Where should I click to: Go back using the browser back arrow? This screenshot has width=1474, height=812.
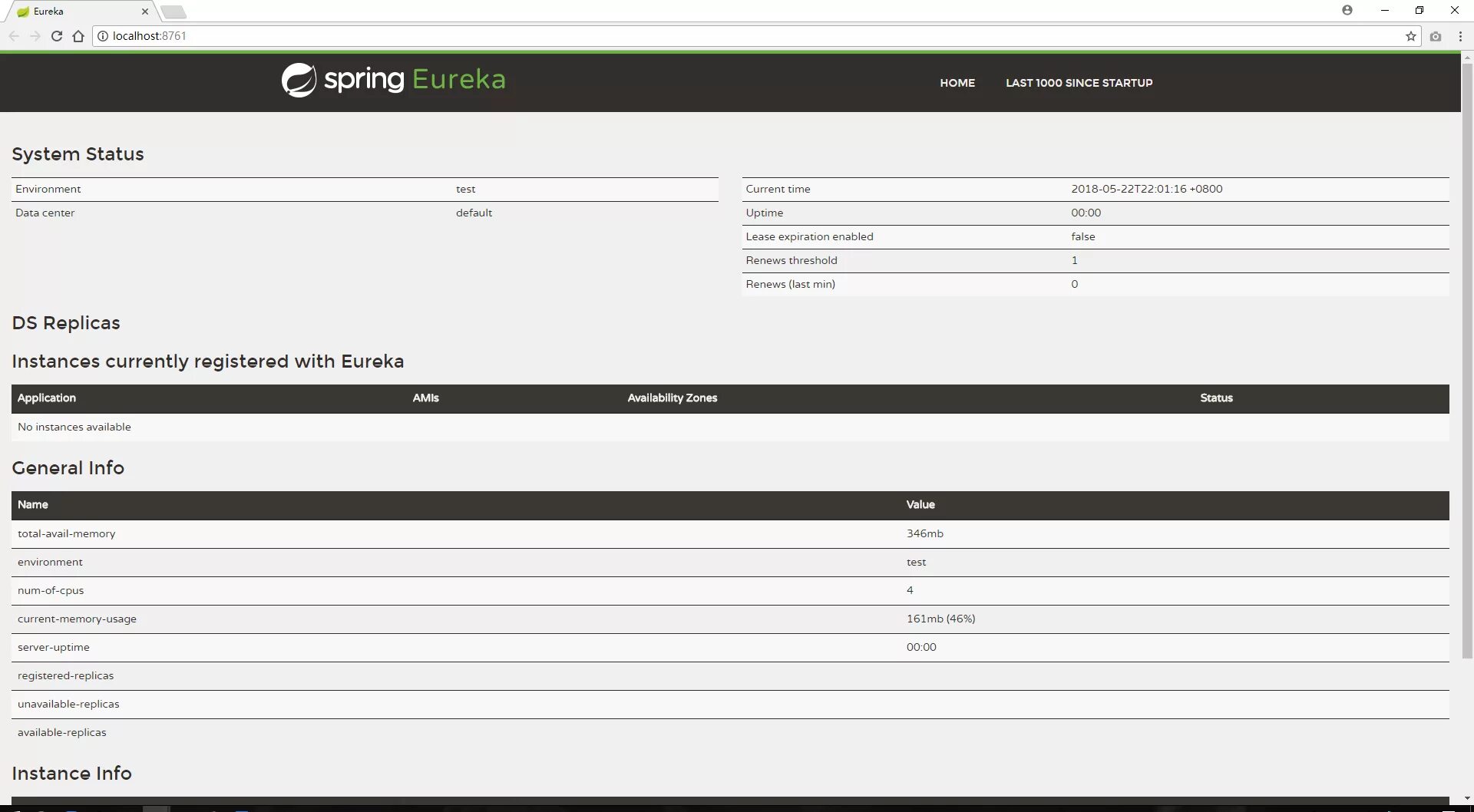click(x=14, y=36)
